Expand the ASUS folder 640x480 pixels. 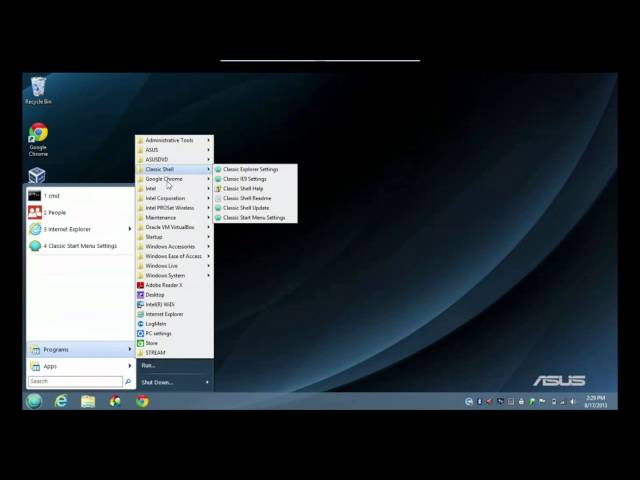pyautogui.click(x=174, y=150)
